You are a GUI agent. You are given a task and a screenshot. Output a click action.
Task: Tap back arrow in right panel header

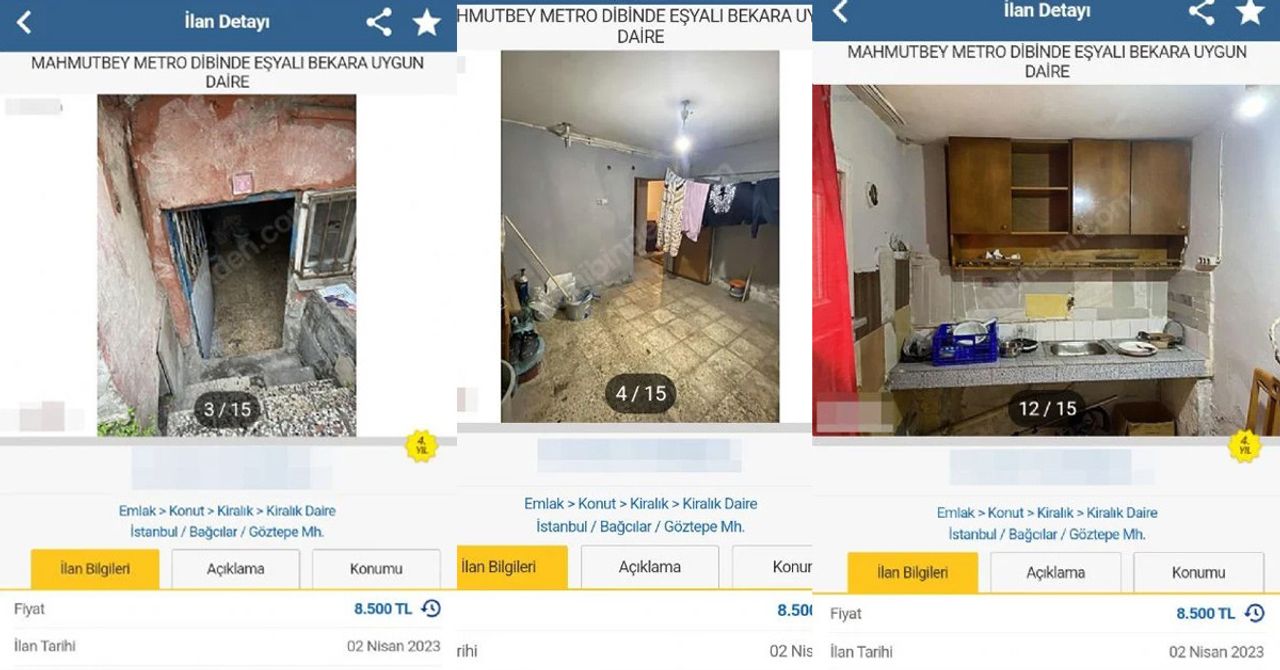pyautogui.click(x=840, y=11)
